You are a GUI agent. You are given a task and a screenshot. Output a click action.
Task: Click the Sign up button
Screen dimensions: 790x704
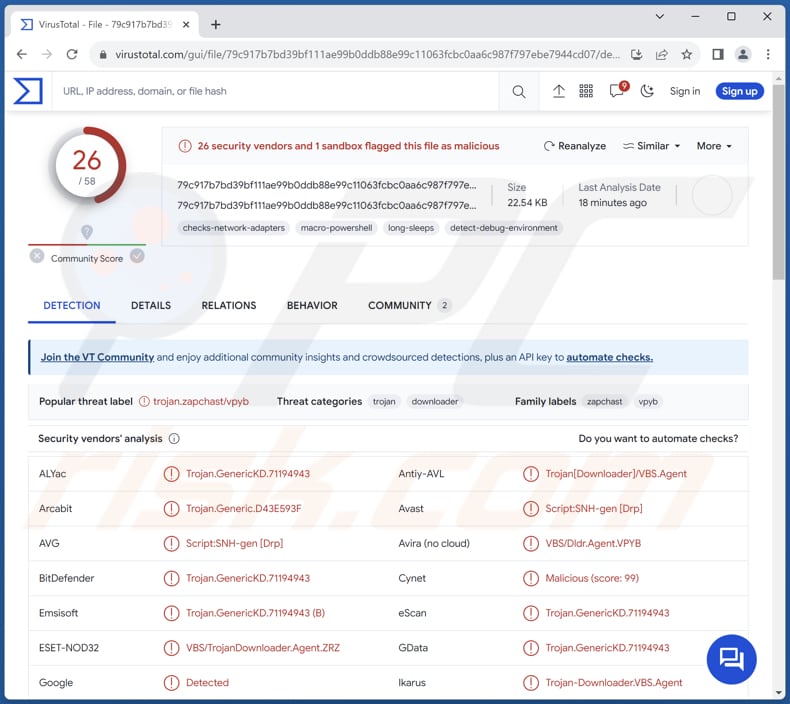pos(739,91)
